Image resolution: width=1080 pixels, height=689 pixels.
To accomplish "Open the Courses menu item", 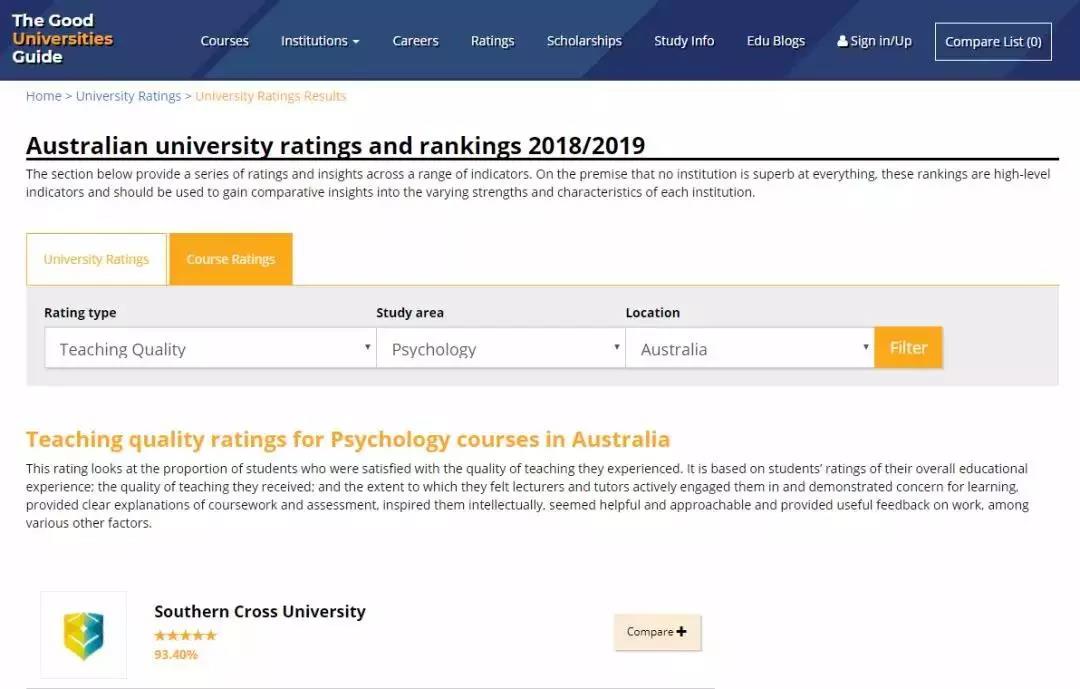I will tap(225, 41).
